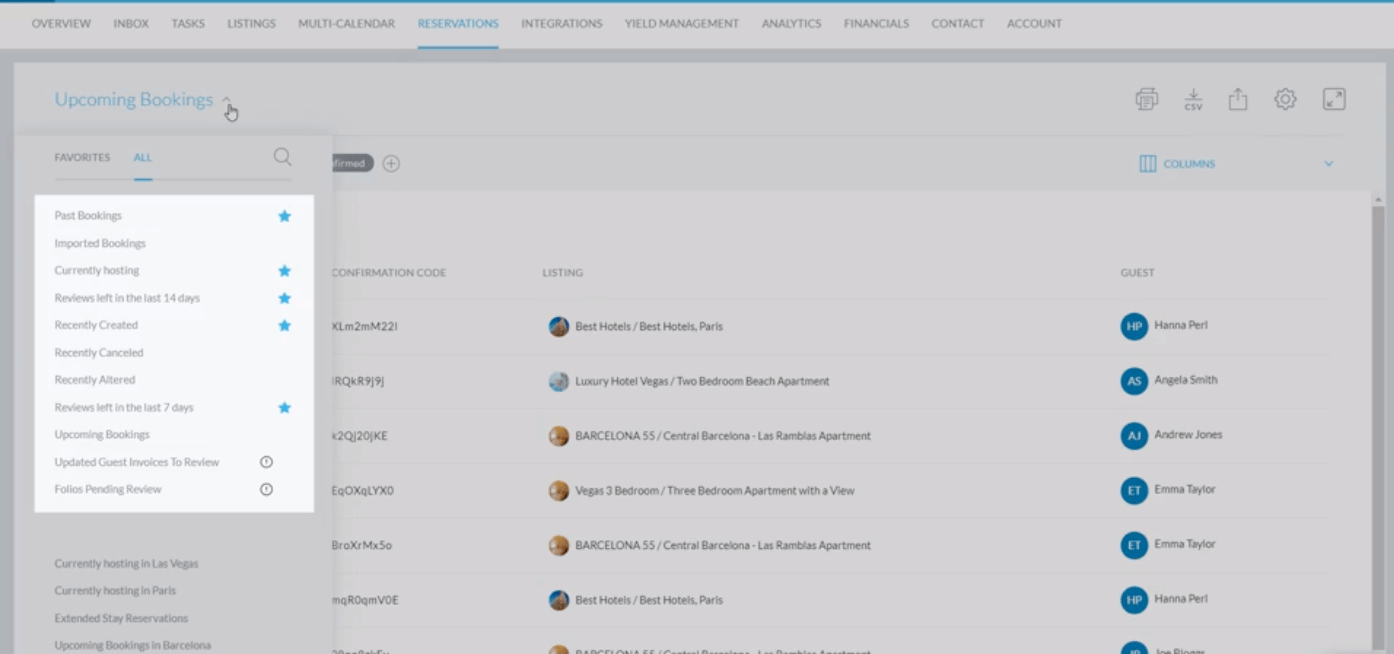Click the share/export icon
Viewport: 1394px width, 654px height.
click(1238, 99)
